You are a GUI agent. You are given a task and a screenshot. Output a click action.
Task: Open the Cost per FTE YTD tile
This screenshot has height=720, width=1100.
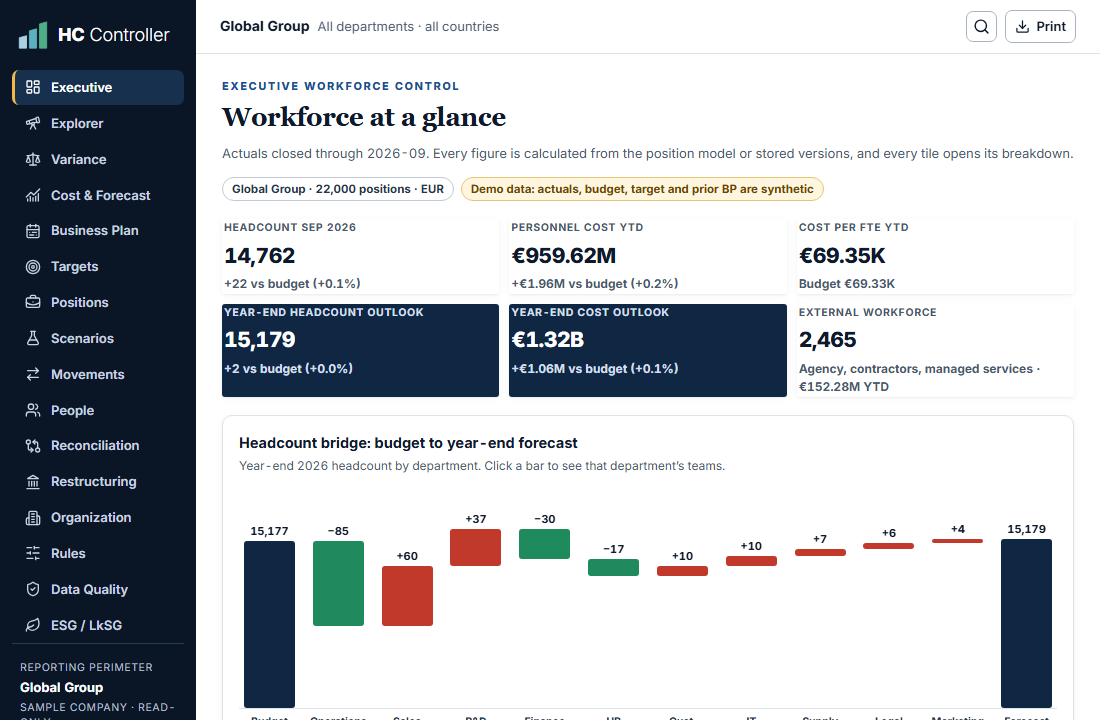tap(935, 256)
